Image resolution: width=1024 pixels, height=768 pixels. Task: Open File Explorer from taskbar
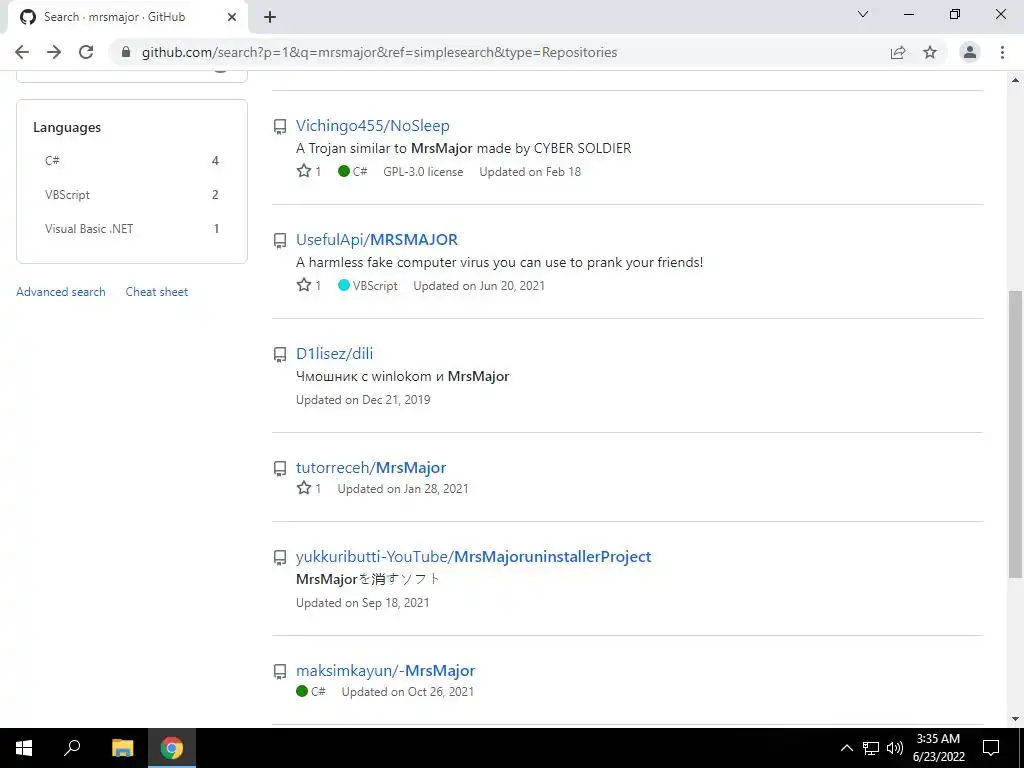click(x=122, y=748)
